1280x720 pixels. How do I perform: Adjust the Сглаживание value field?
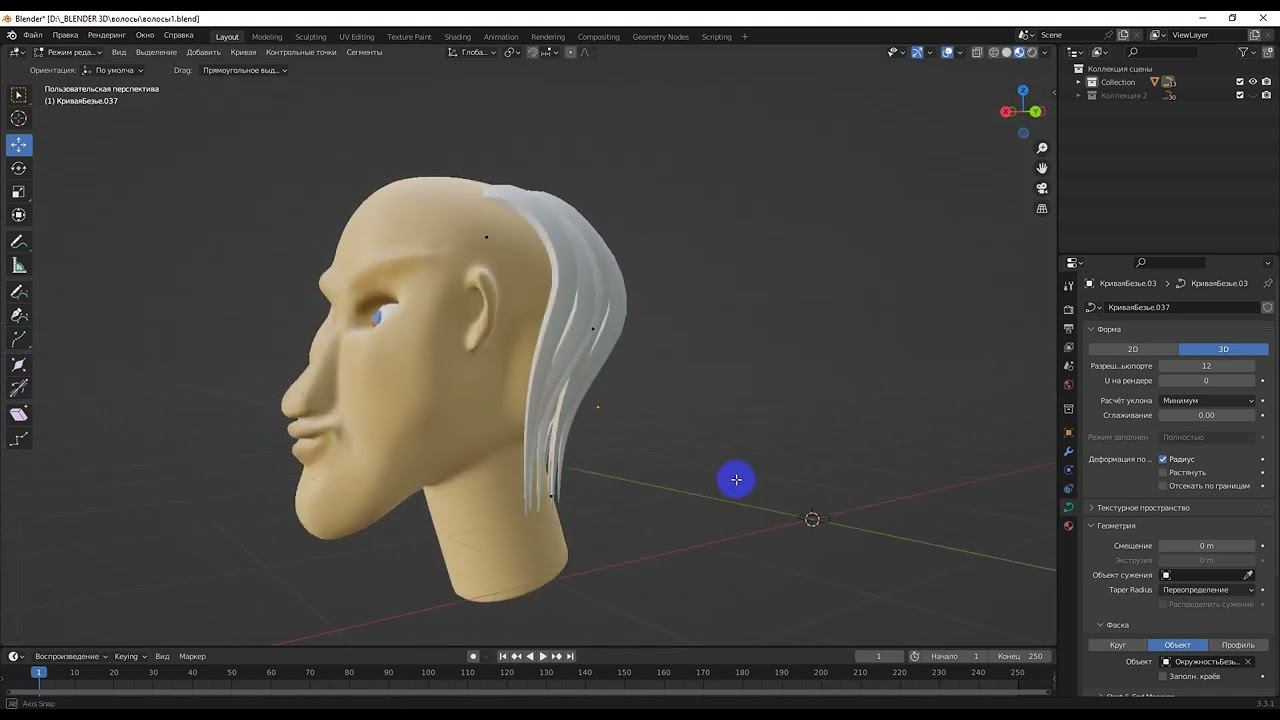(x=1206, y=415)
